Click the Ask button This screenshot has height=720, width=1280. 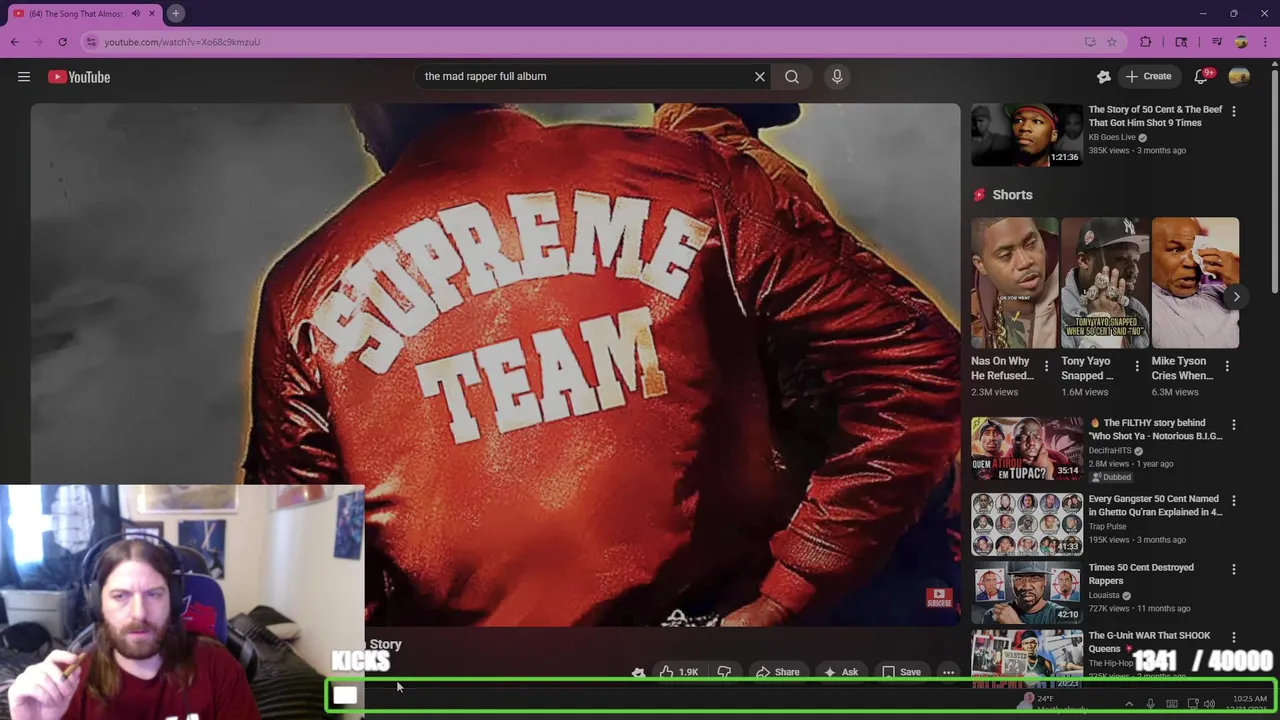(841, 672)
